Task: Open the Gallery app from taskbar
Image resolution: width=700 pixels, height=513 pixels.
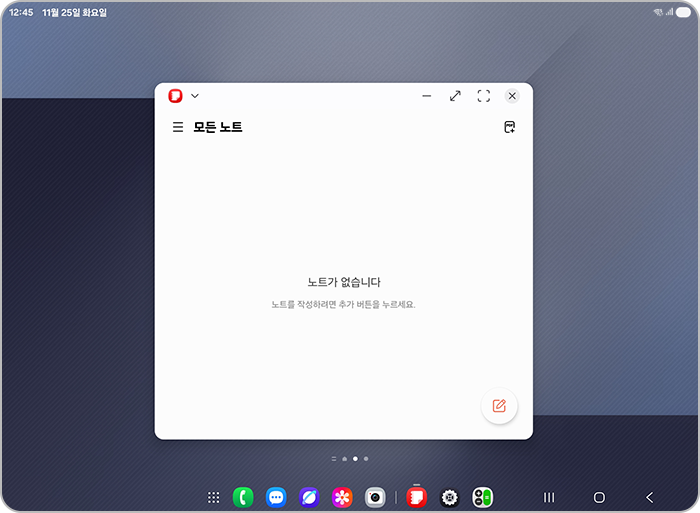Action: point(342,497)
